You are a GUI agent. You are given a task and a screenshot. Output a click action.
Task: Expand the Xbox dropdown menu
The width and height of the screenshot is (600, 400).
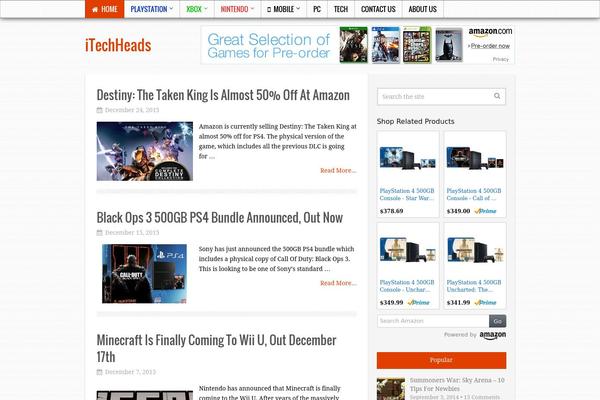point(197,9)
